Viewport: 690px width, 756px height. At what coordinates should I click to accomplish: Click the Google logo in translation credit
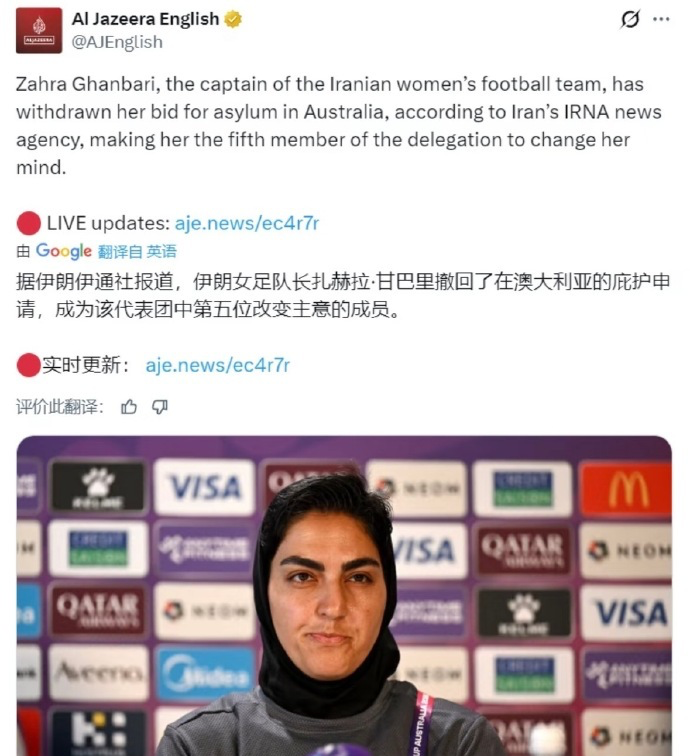[x=64, y=251]
